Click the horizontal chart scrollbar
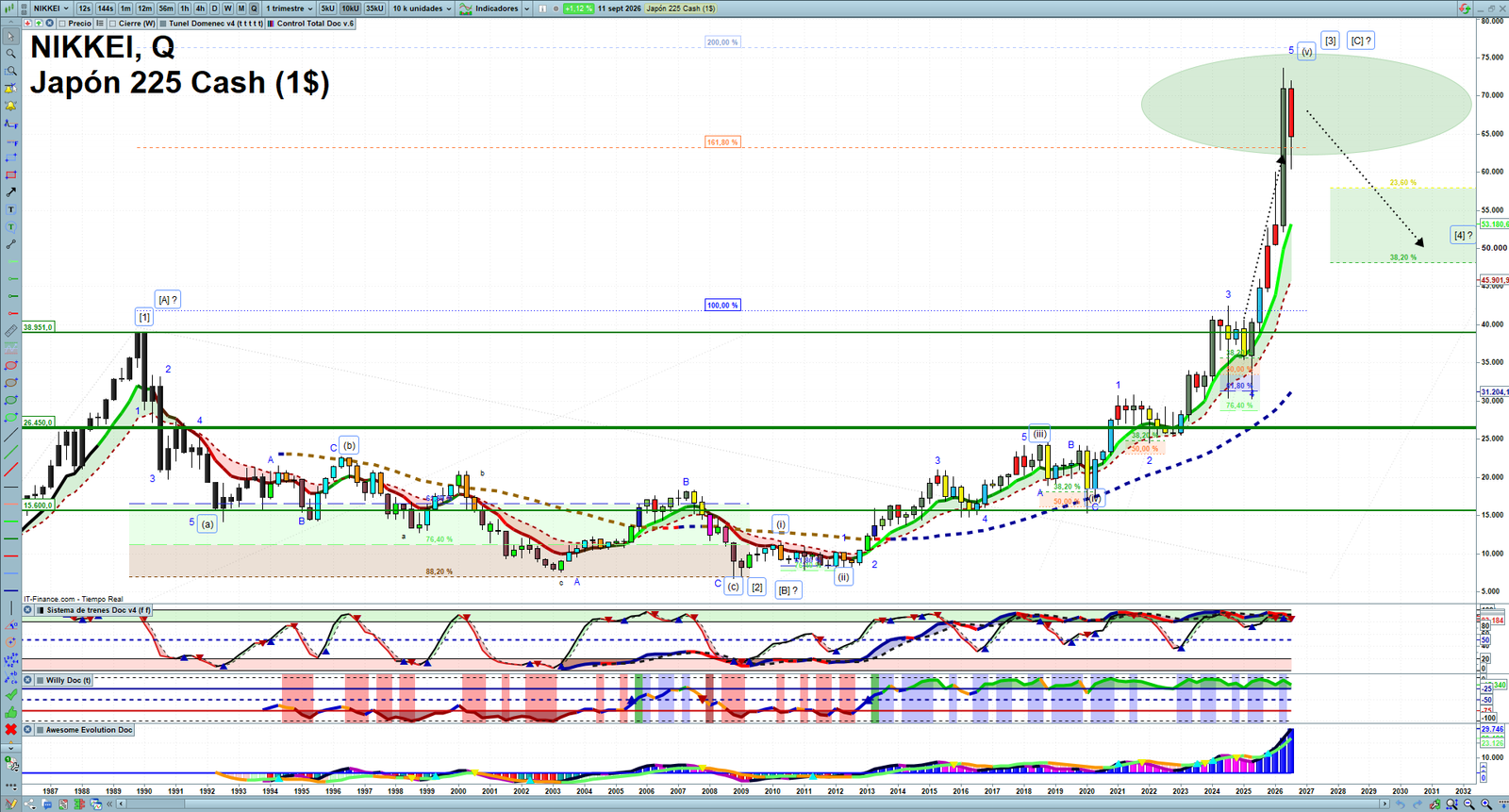The height and width of the screenshot is (812, 1509). pyautogui.click(x=751, y=804)
